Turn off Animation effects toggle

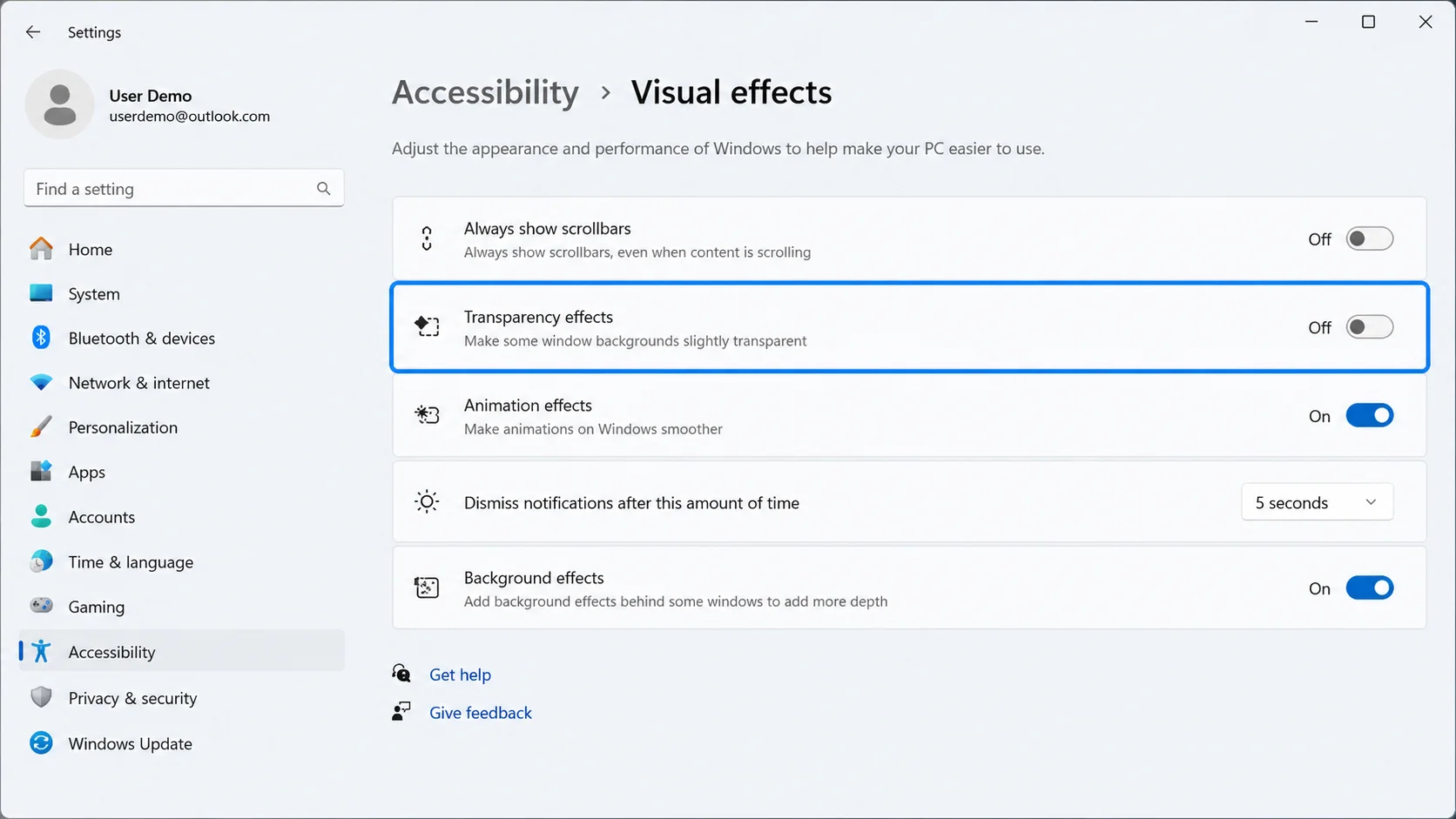pyautogui.click(x=1369, y=416)
